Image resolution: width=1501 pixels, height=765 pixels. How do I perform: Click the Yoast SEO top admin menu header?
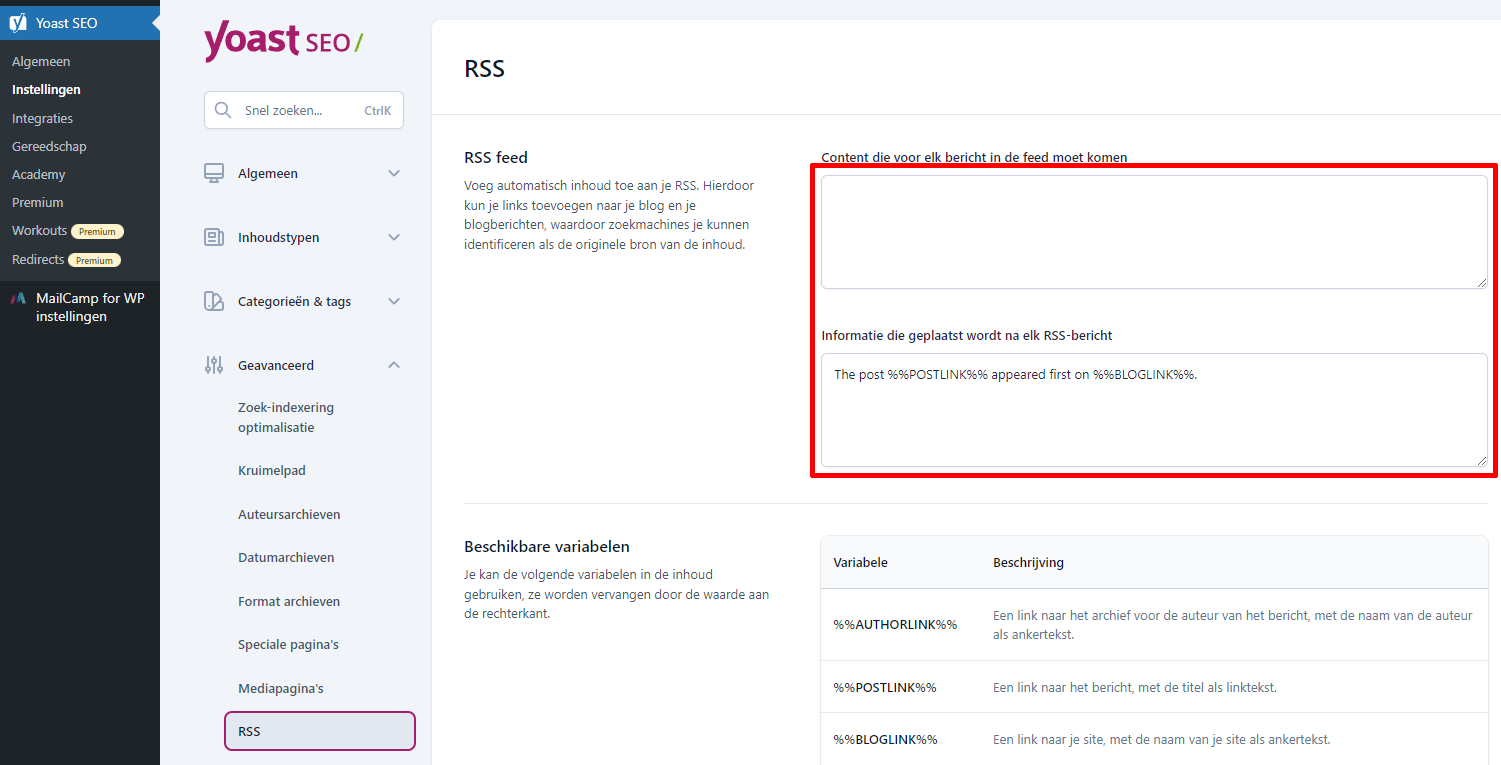80,23
